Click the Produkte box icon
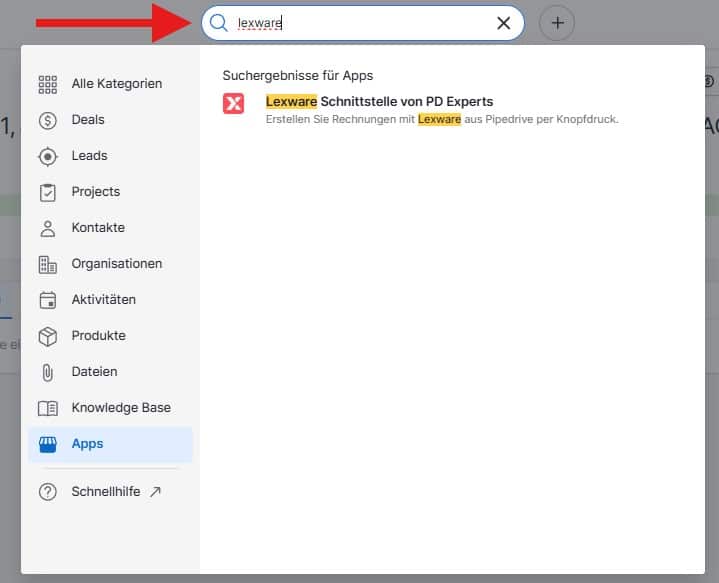The image size is (719, 583). [48, 336]
